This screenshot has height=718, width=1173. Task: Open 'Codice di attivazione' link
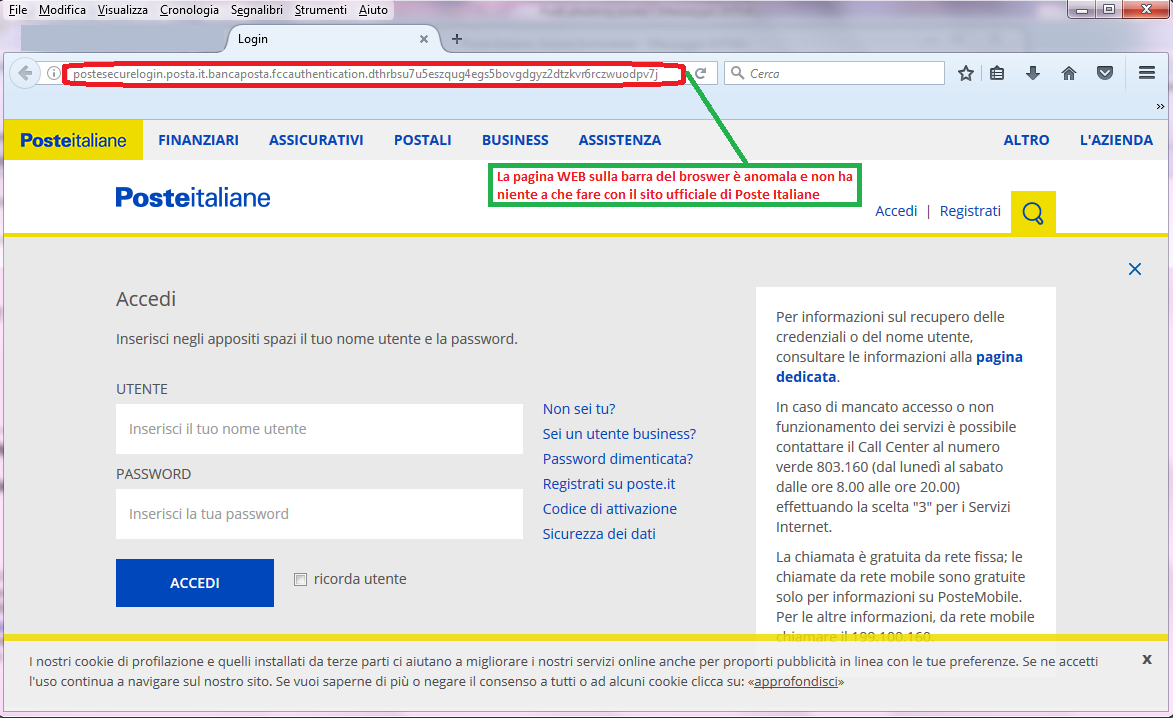coord(610,509)
